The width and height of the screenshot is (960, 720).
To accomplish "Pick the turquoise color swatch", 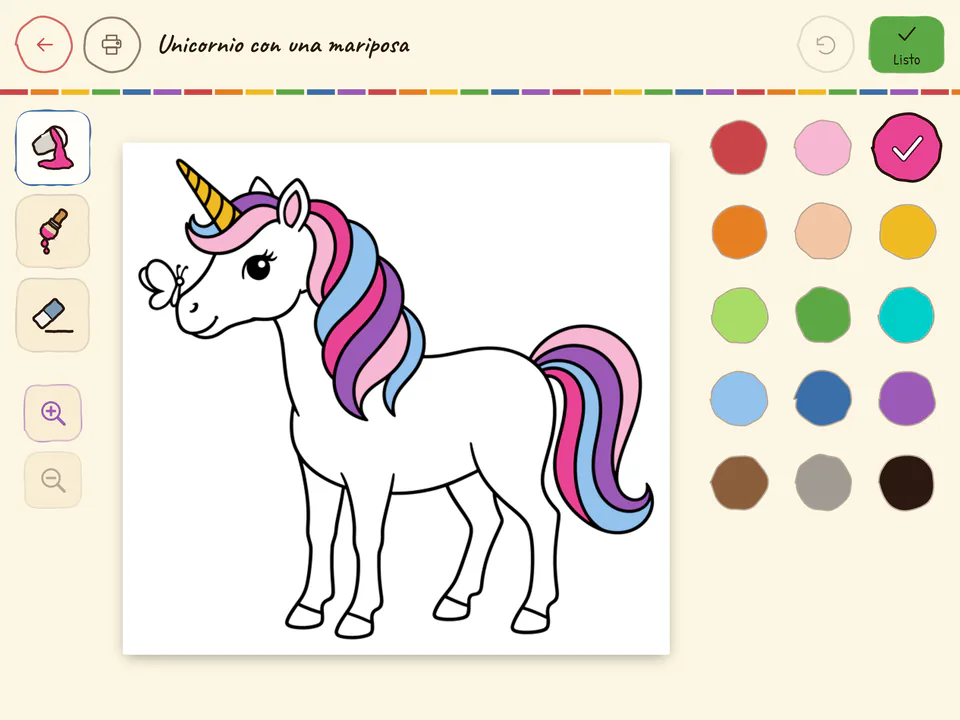I will [907, 315].
